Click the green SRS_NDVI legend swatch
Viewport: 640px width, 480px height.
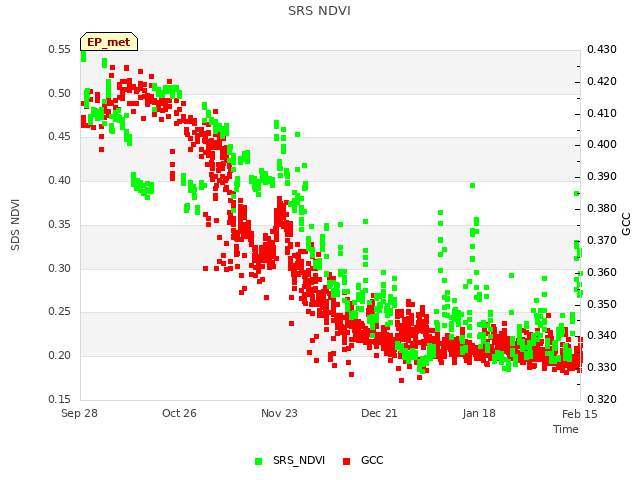click(258, 461)
